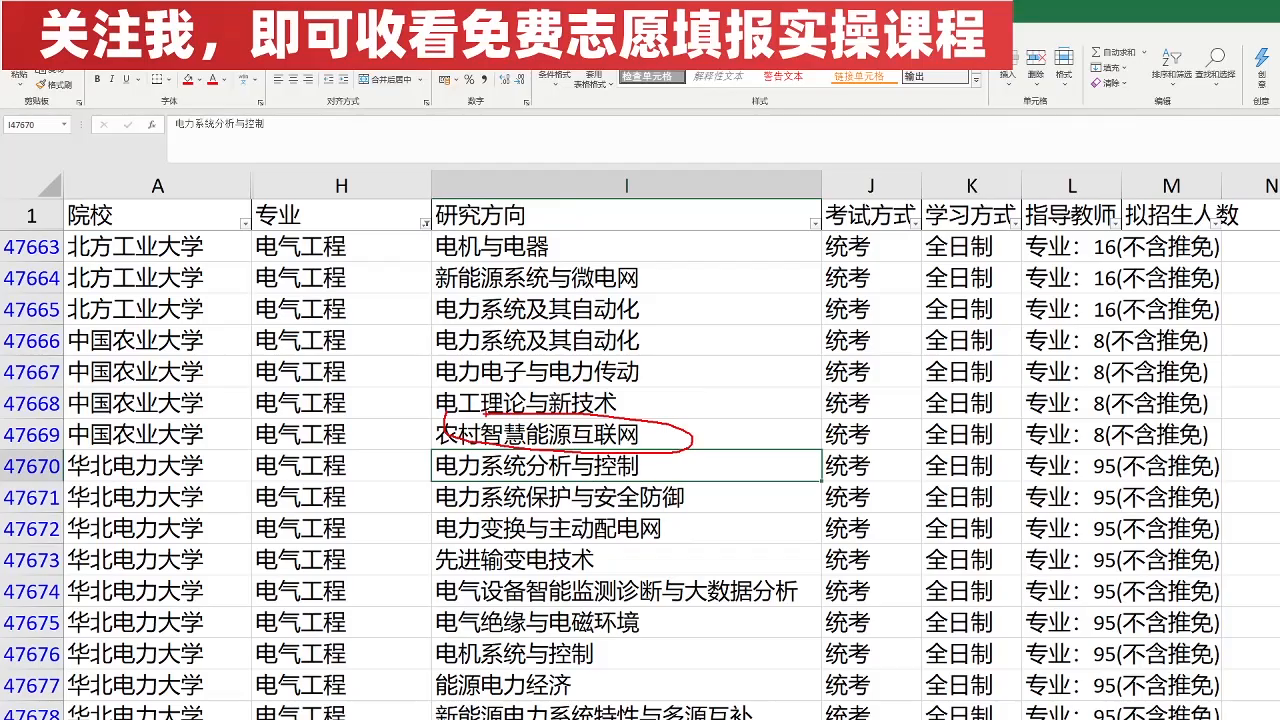1280x720 pixels.
Task: Open the 自动求和 dropdown arrow
Action: [x=1144, y=52]
